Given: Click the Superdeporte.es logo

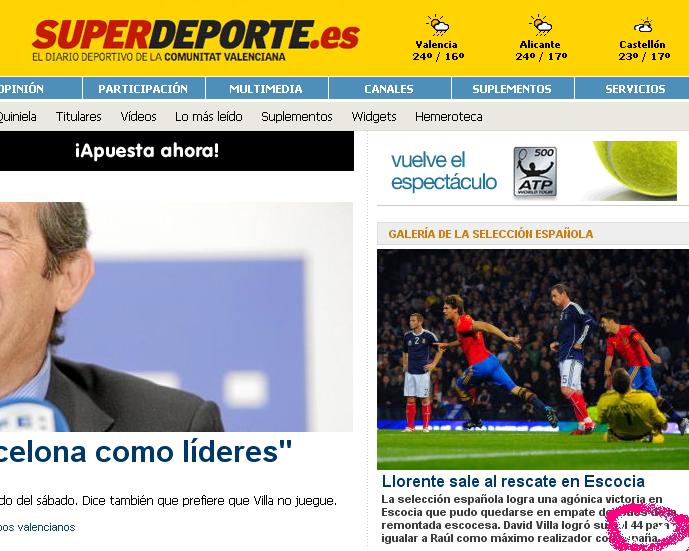Looking at the screenshot, I should [x=196, y=40].
